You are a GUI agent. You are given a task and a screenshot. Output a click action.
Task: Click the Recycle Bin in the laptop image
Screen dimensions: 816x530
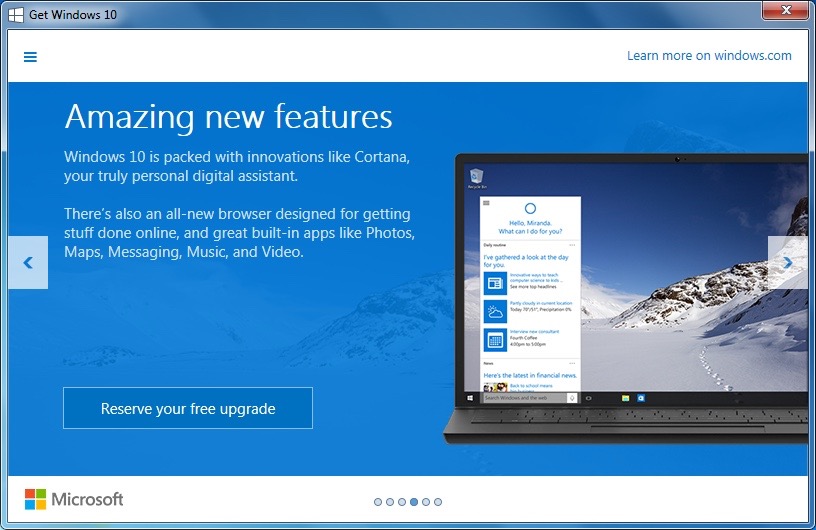(x=477, y=178)
